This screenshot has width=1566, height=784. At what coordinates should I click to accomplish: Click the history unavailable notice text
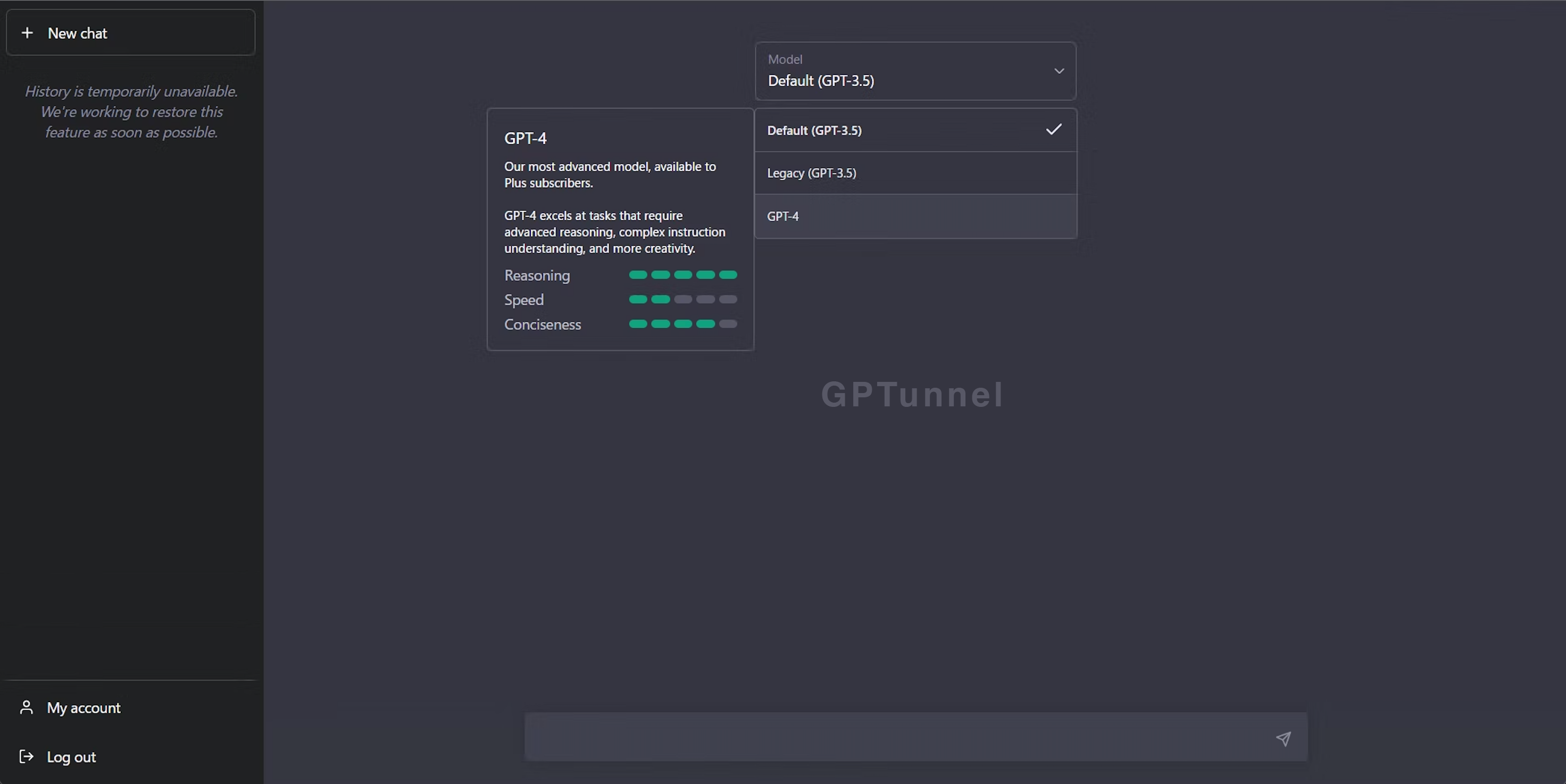click(131, 112)
